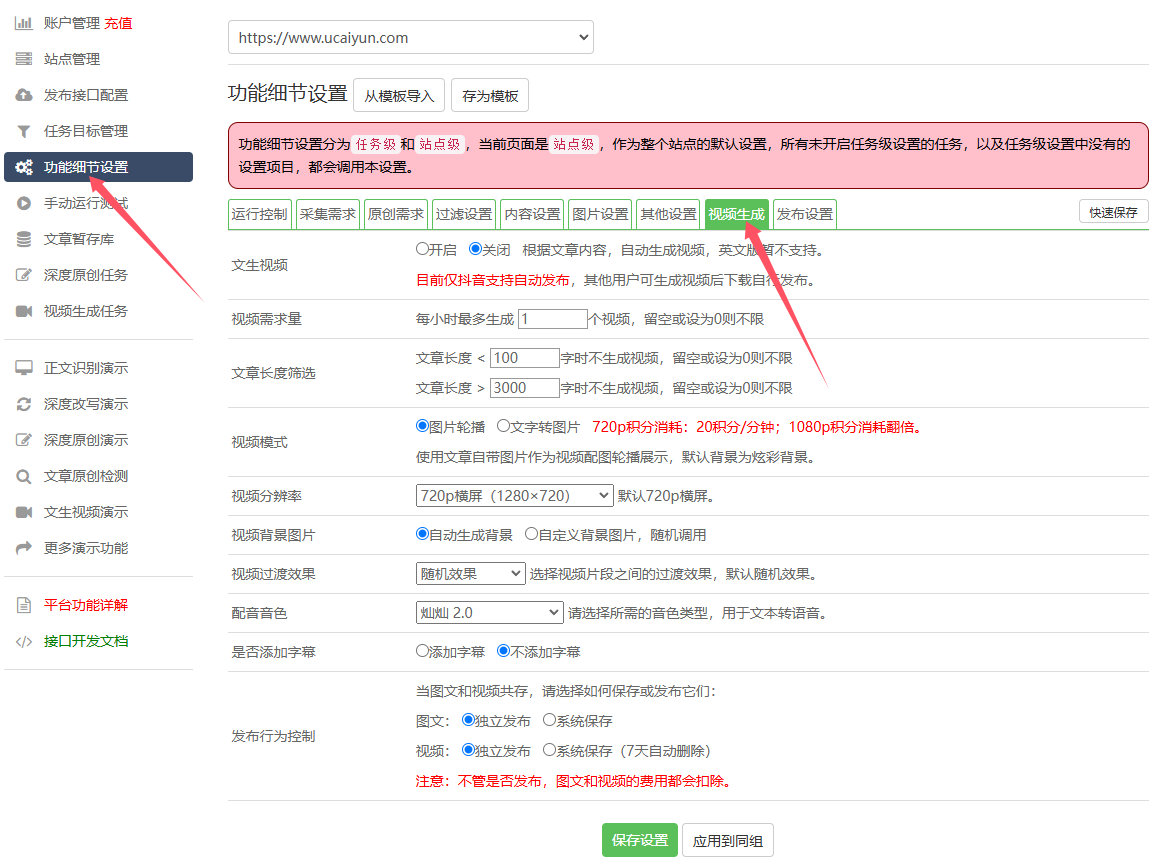
Task: Click the video camera icon beside 视频生成任务
Action: [x=24, y=311]
